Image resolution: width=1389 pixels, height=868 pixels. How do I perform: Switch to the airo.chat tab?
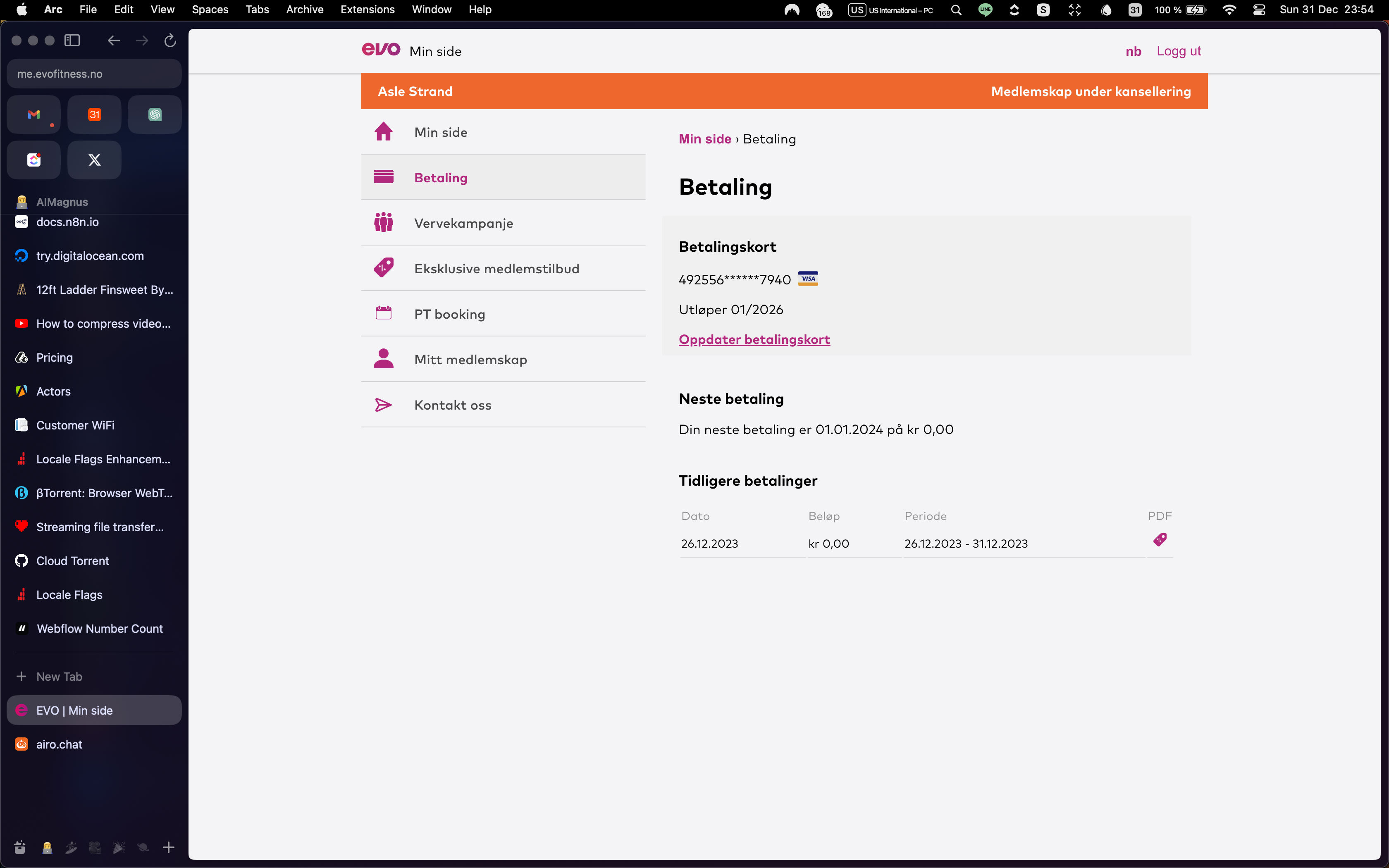tap(59, 744)
